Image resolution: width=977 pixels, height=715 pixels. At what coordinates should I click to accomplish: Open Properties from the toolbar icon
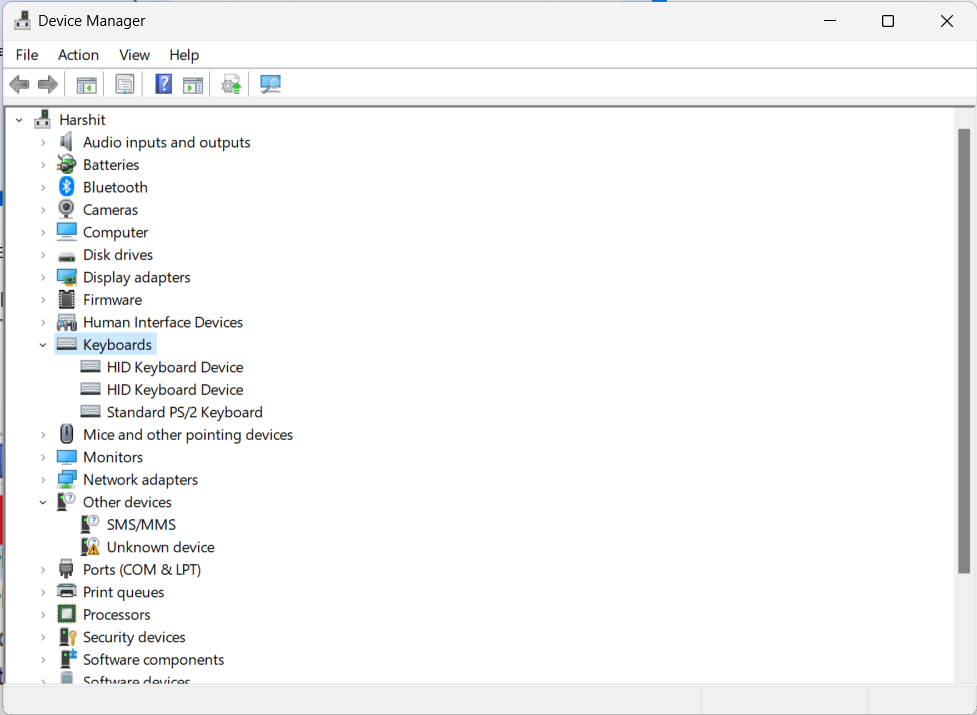(125, 85)
